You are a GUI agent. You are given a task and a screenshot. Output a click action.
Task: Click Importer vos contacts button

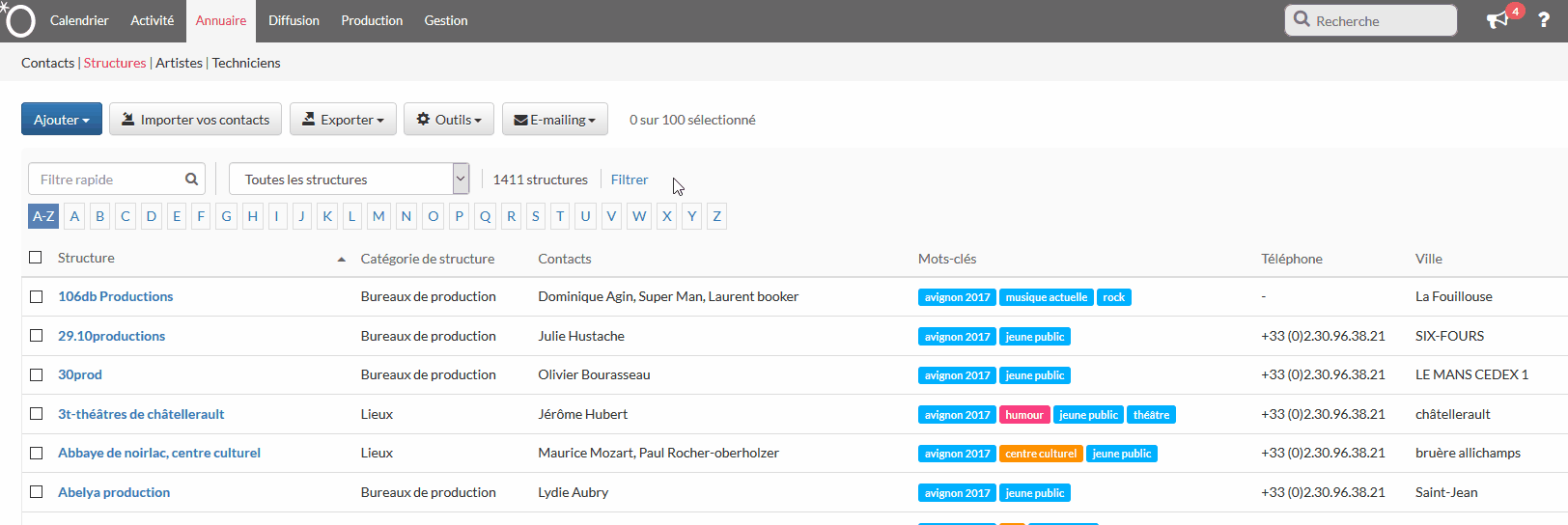(x=195, y=120)
